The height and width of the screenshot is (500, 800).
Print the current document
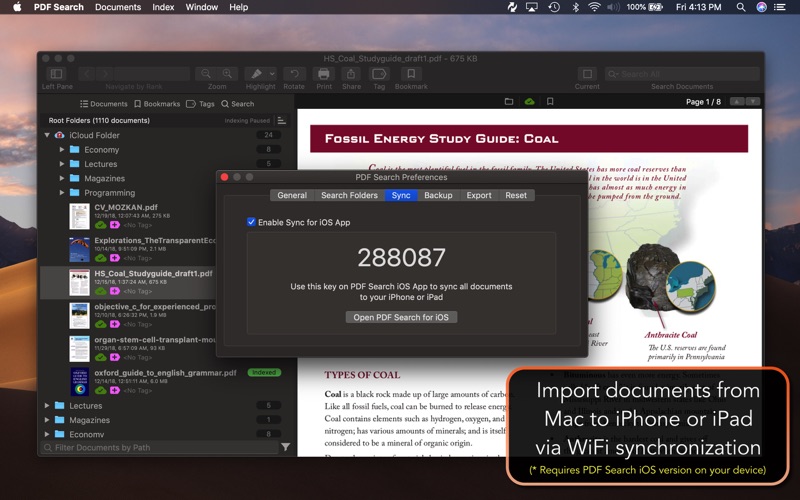tap(323, 74)
